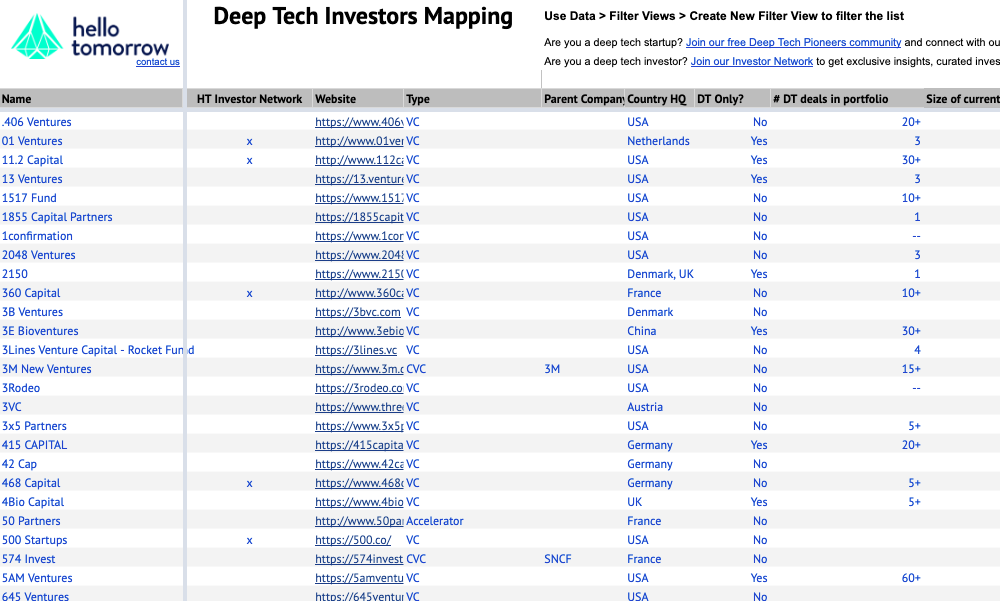Open the 1855 Capital Partners website link

pyautogui.click(x=359, y=217)
